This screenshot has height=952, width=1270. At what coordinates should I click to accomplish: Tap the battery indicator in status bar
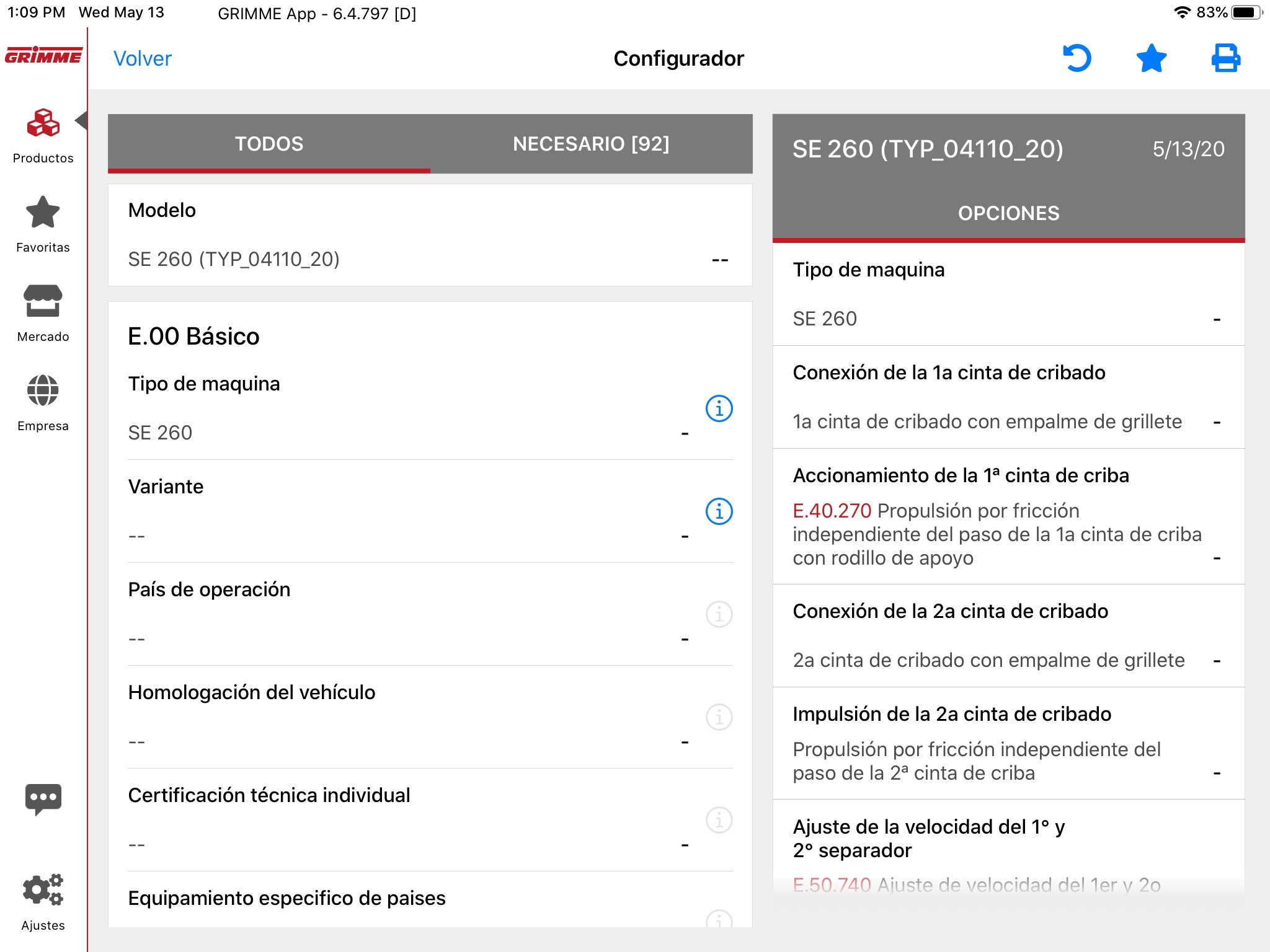(x=1246, y=12)
